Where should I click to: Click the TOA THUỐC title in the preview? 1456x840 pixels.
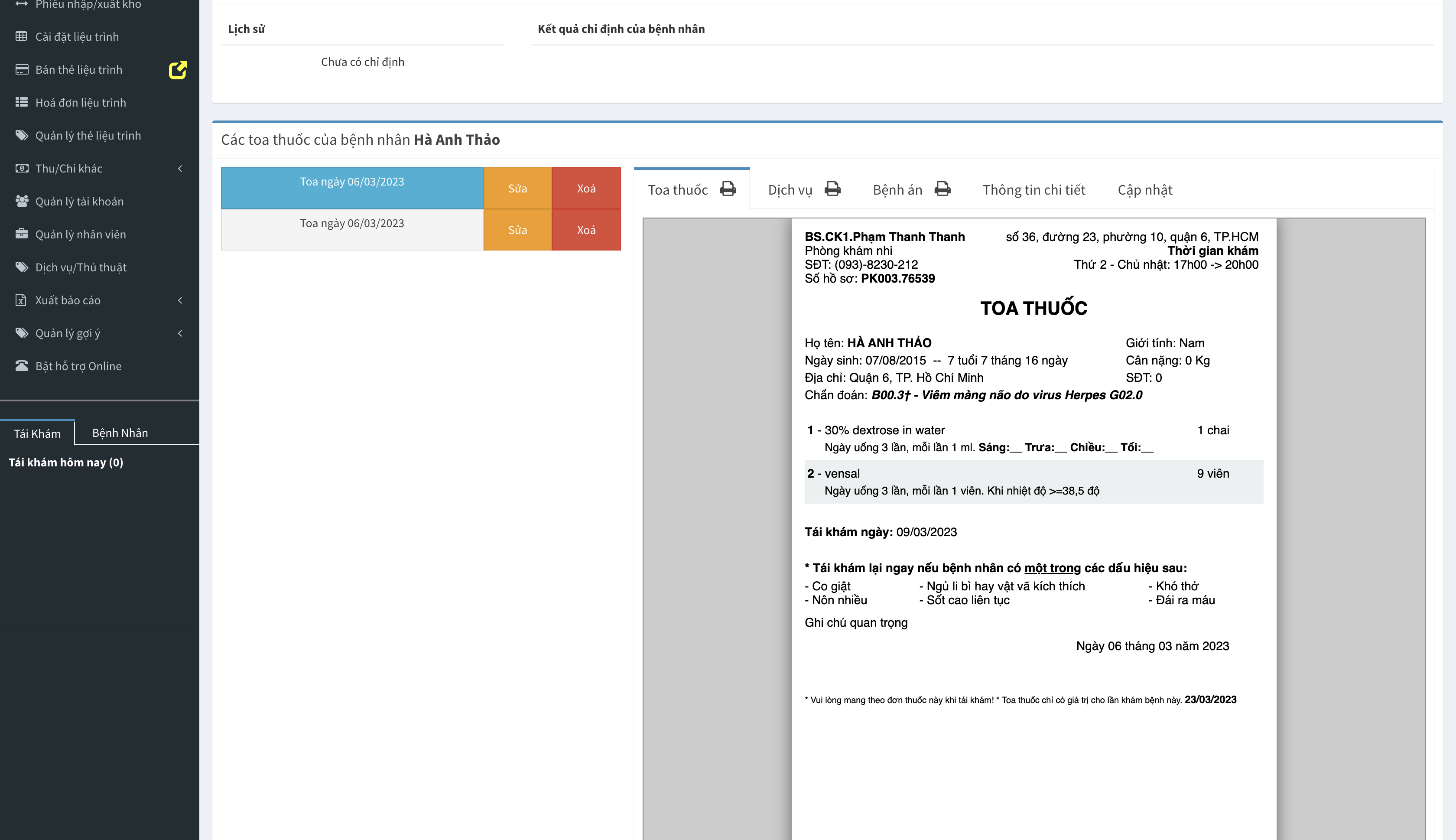point(1033,308)
